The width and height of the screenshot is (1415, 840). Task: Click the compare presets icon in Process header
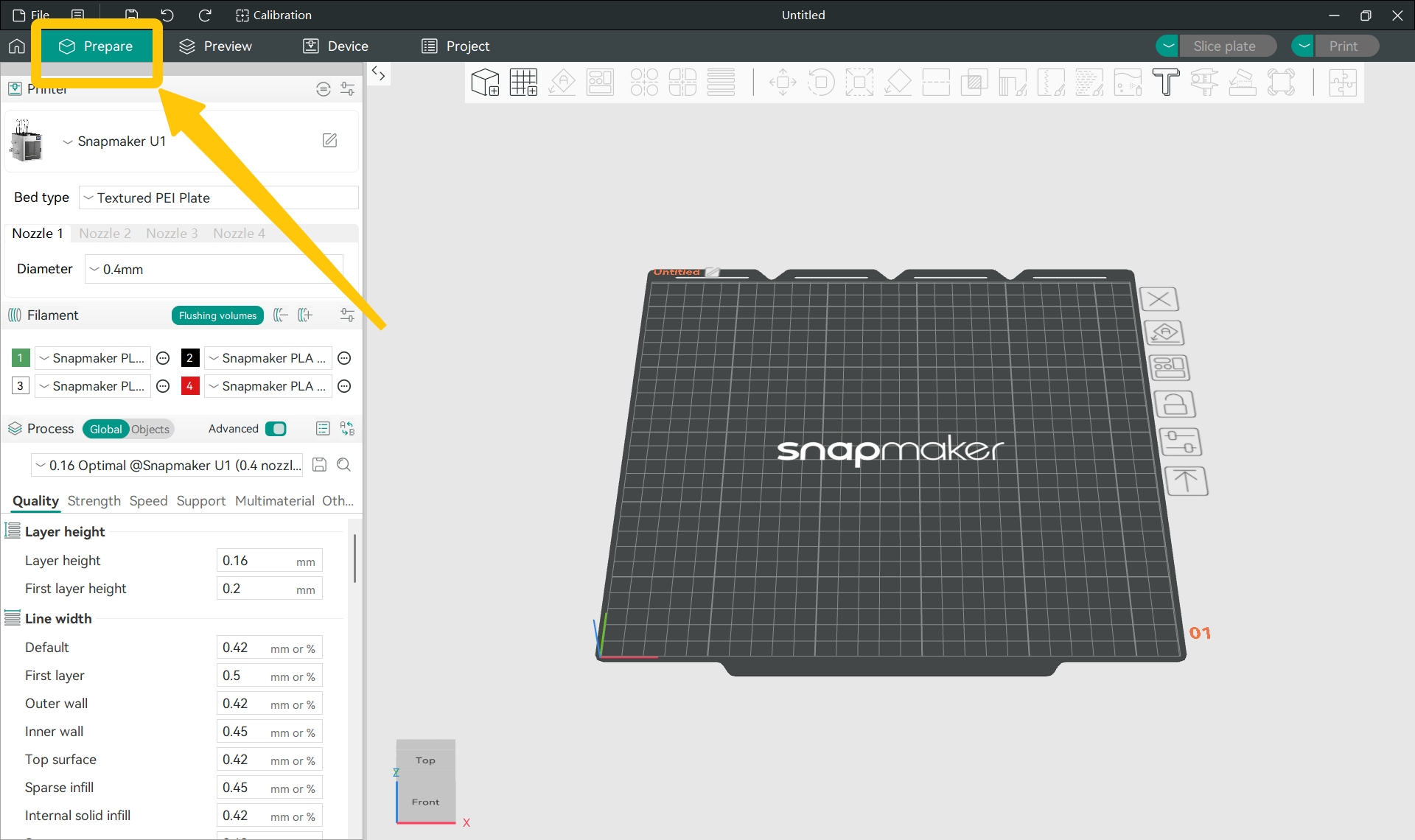pyautogui.click(x=347, y=429)
